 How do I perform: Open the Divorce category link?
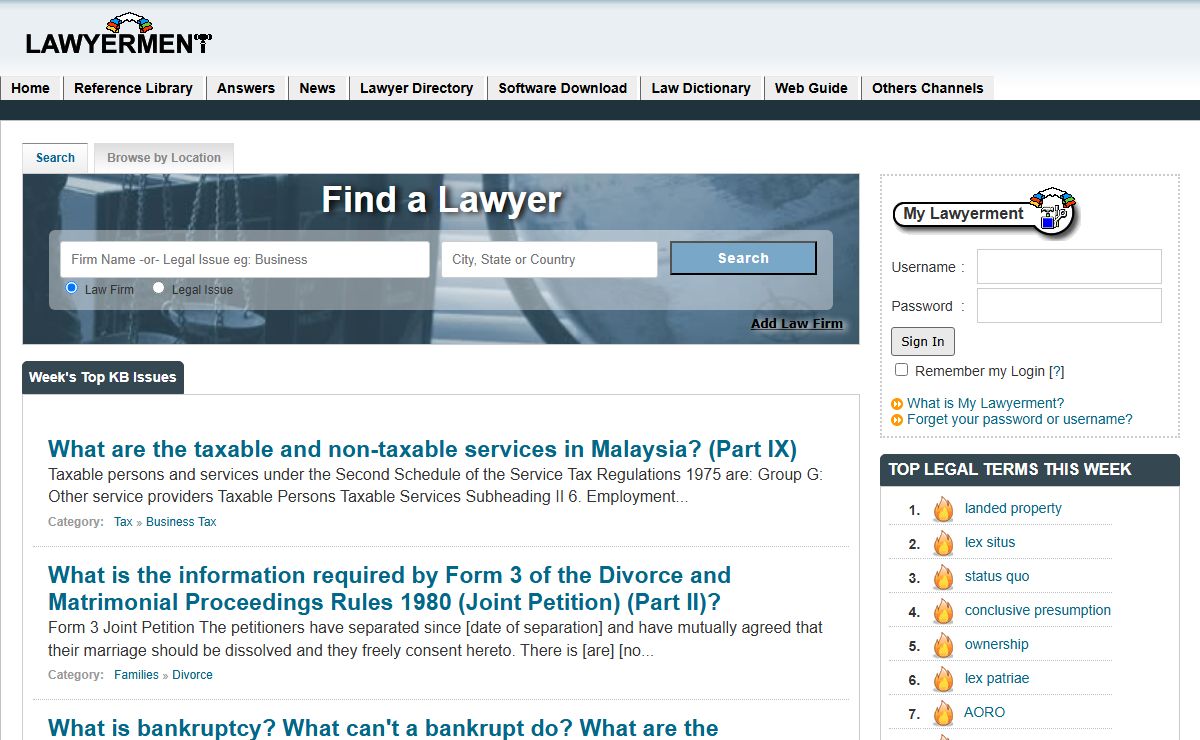(x=192, y=675)
